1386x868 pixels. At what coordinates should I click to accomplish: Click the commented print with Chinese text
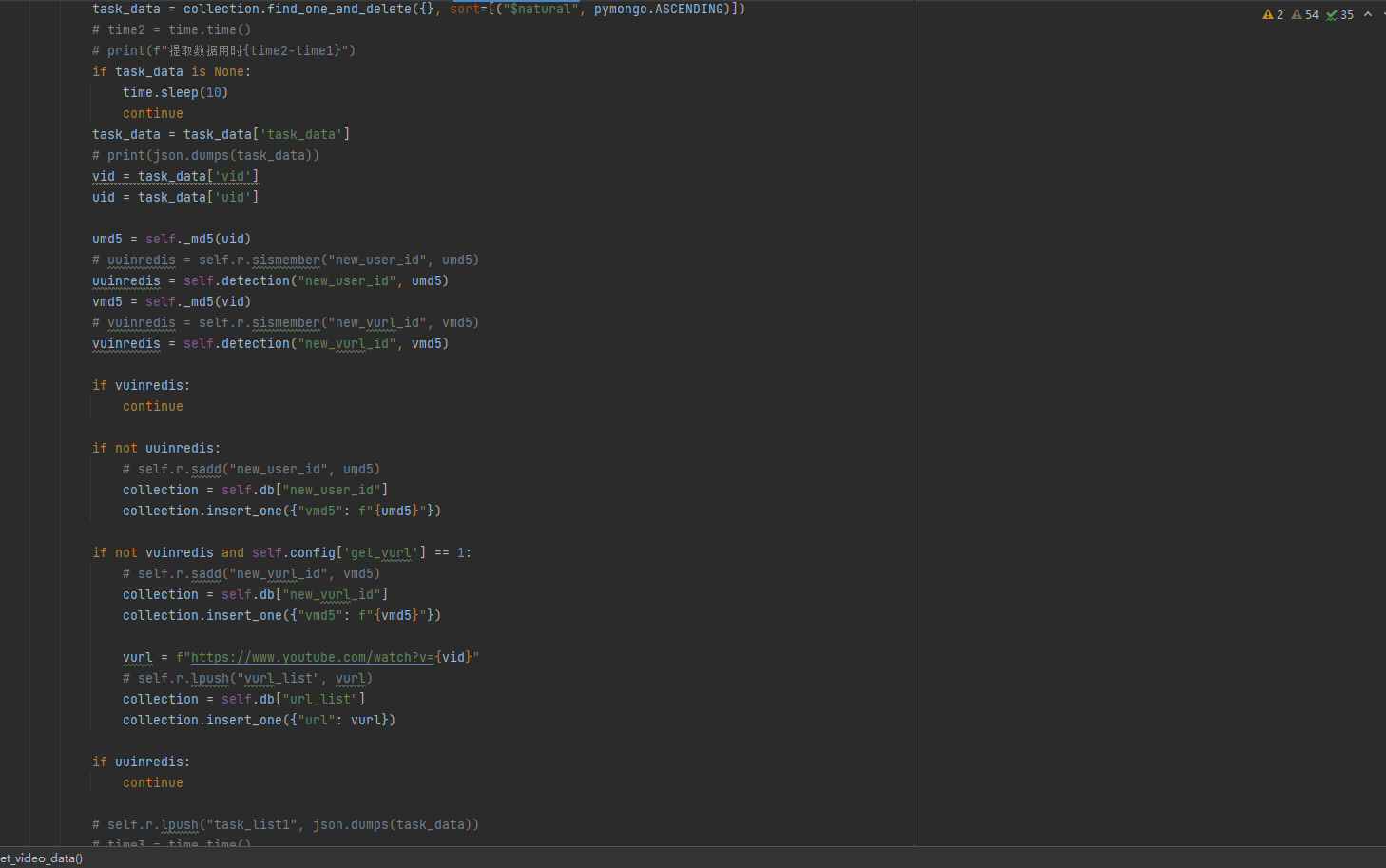(x=223, y=50)
